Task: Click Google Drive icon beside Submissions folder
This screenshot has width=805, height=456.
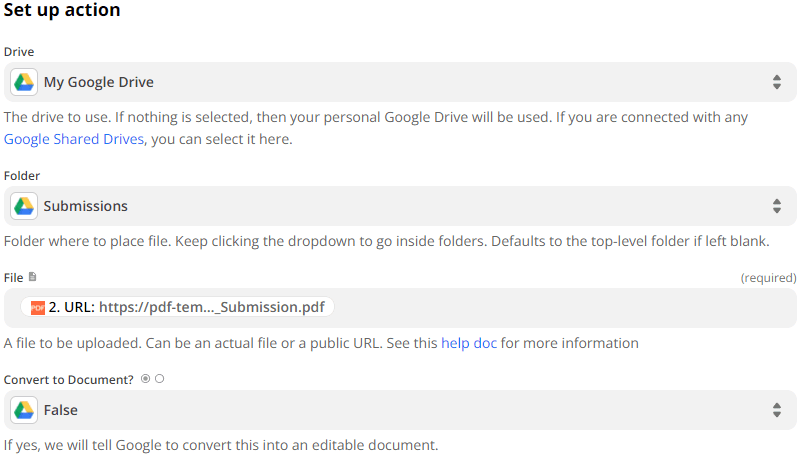Action: [x=24, y=206]
